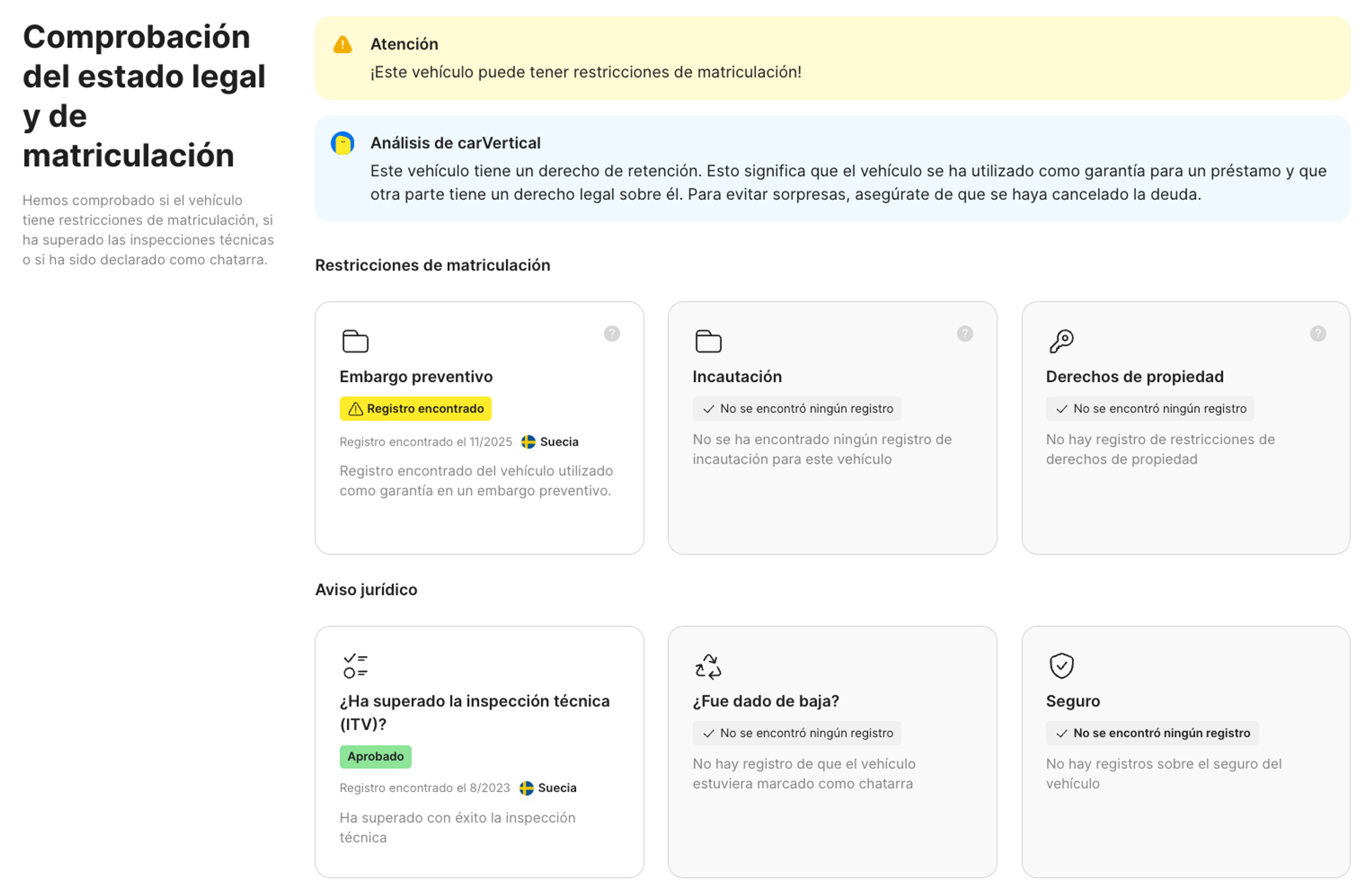Image resolution: width=1372 pixels, height=896 pixels.
Task: Click the Seguro 'No se encontró ningún registro' badge
Action: [x=1152, y=733]
